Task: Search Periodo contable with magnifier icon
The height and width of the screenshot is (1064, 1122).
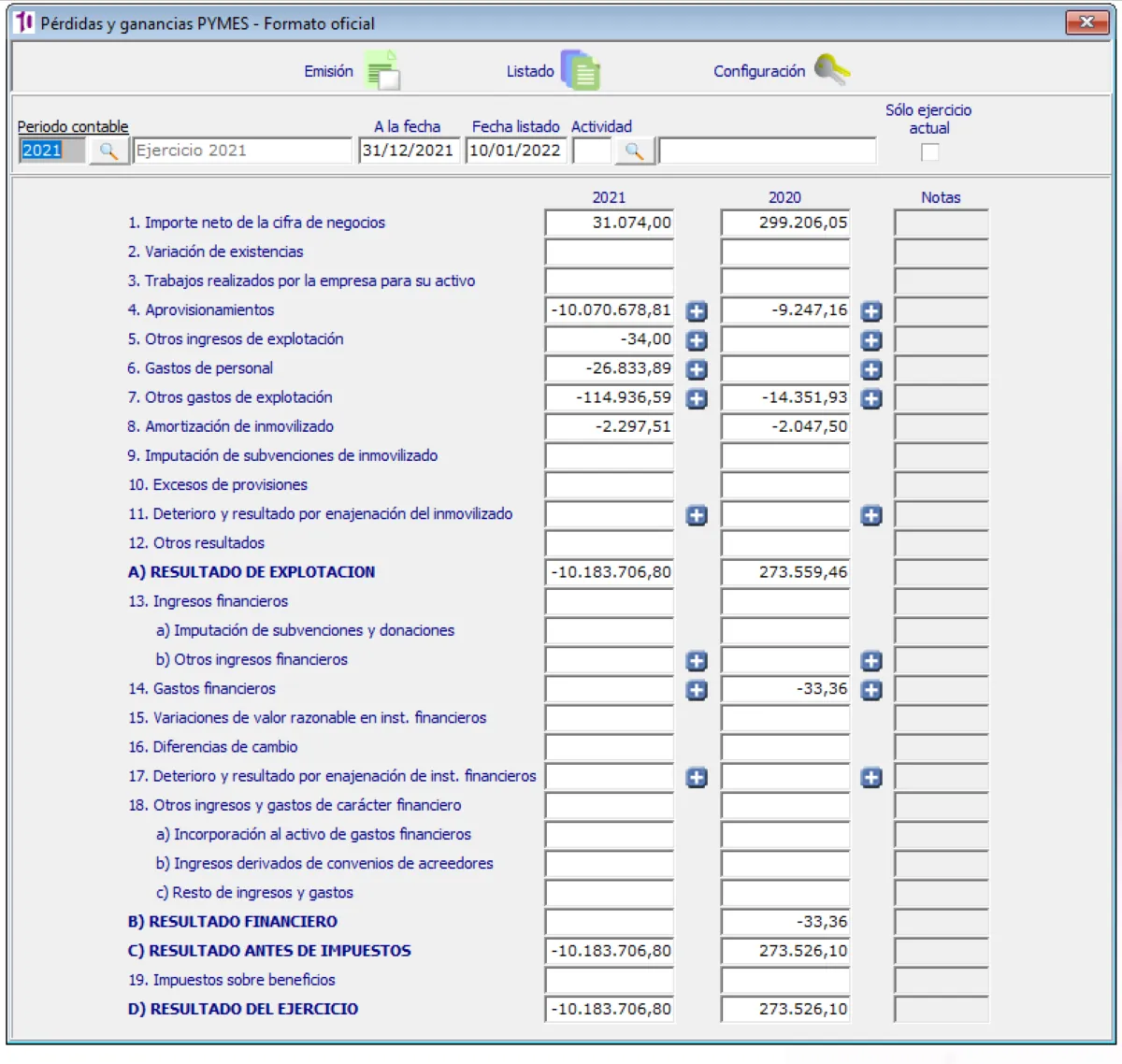Action: coord(108,151)
